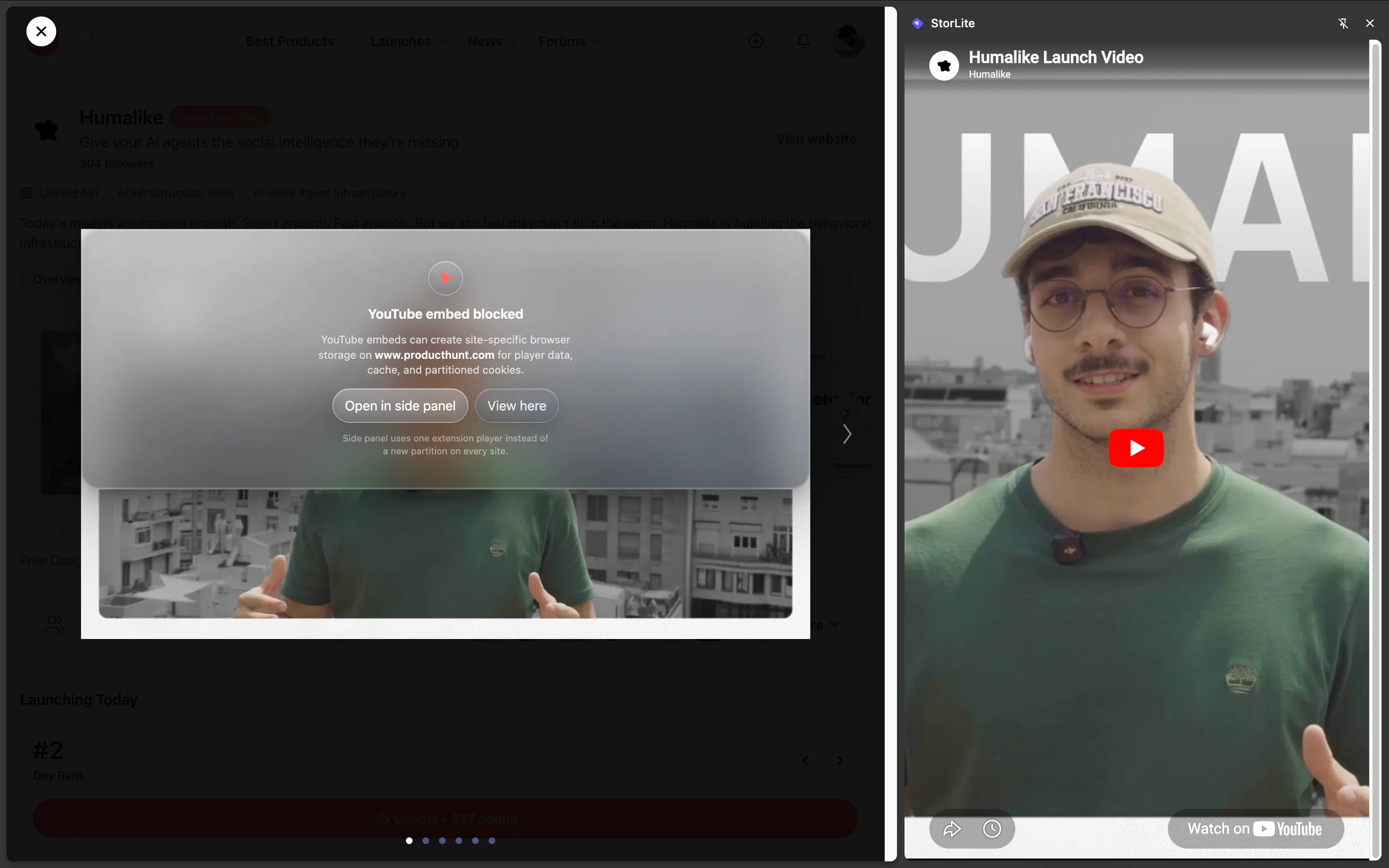Image resolution: width=1389 pixels, height=868 pixels.
Task: Close the StorLite side panel
Action: click(x=1370, y=23)
